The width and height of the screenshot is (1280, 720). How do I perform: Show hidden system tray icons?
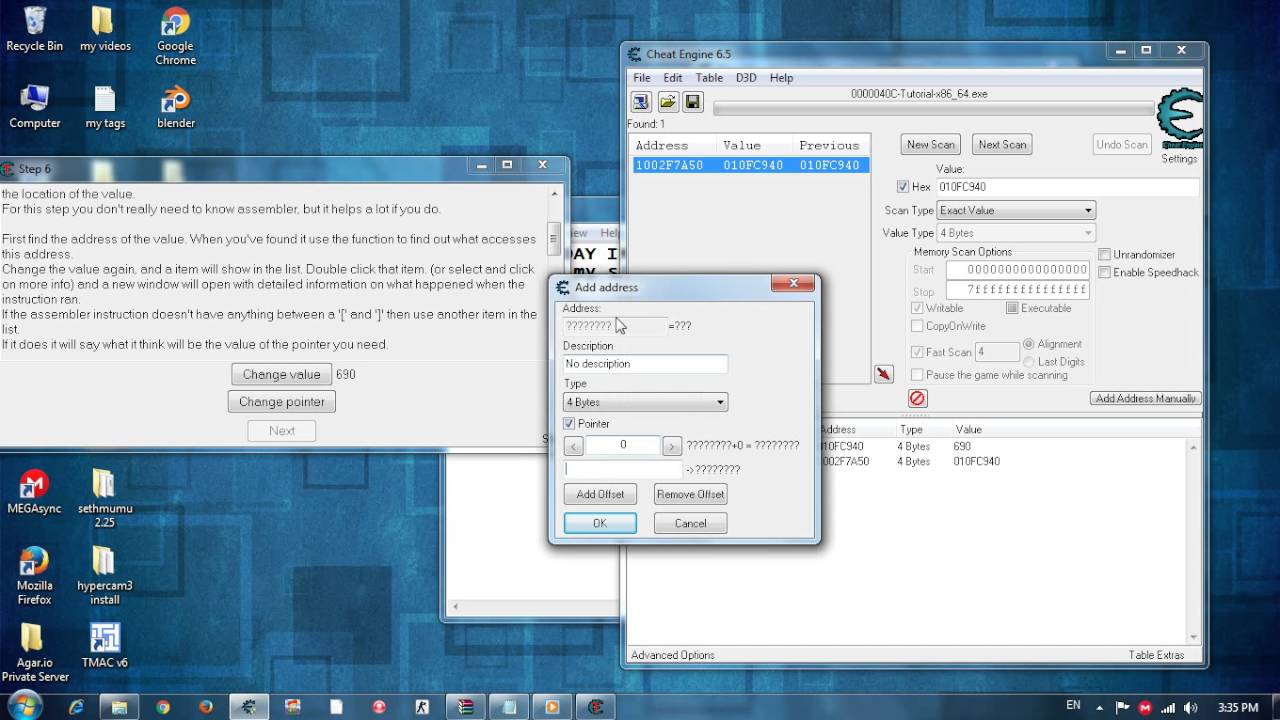click(1101, 707)
